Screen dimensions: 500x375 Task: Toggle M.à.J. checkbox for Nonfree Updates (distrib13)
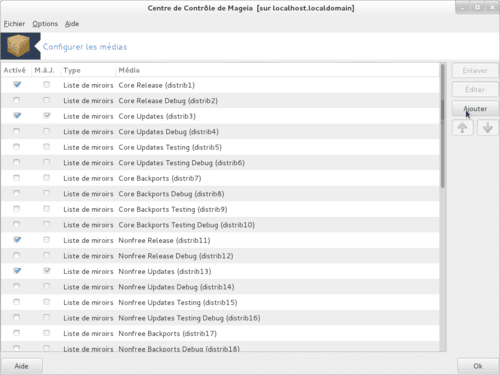[47, 271]
